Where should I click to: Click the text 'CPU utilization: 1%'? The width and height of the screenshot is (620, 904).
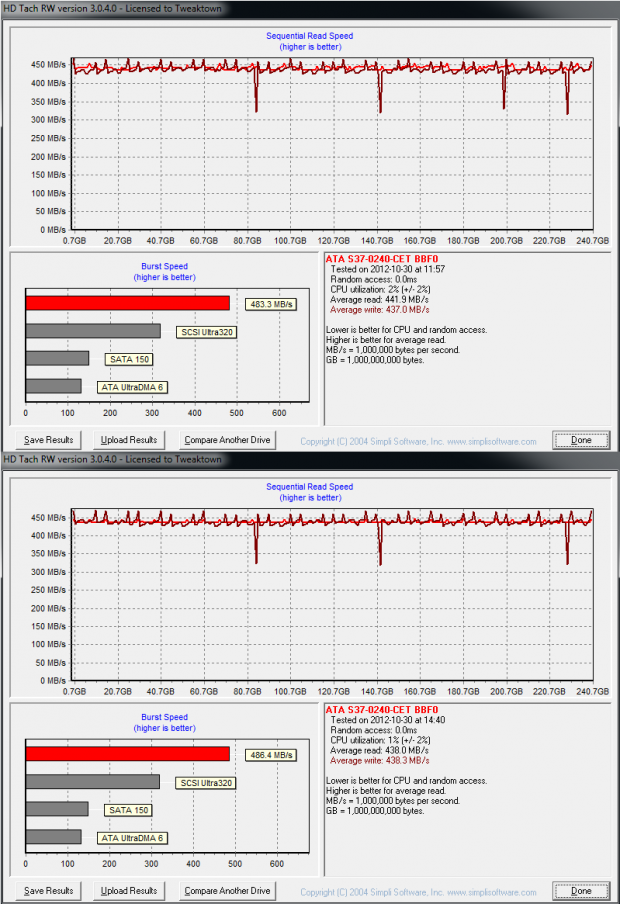pos(365,740)
